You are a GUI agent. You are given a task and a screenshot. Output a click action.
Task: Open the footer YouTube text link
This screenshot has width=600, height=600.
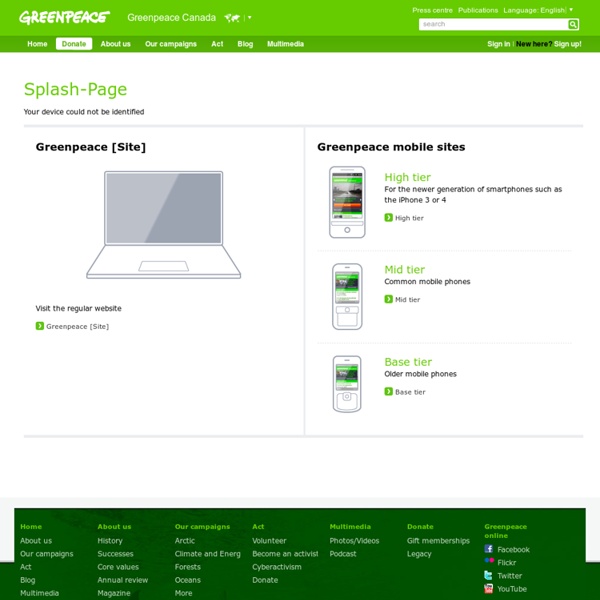(512, 589)
